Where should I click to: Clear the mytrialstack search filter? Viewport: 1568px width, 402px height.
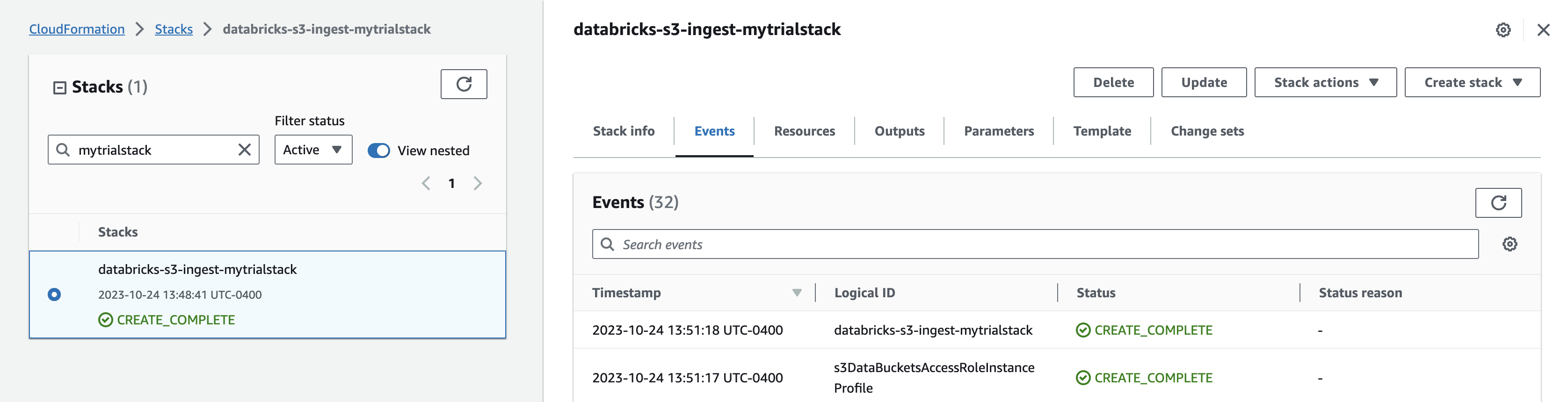click(x=245, y=150)
